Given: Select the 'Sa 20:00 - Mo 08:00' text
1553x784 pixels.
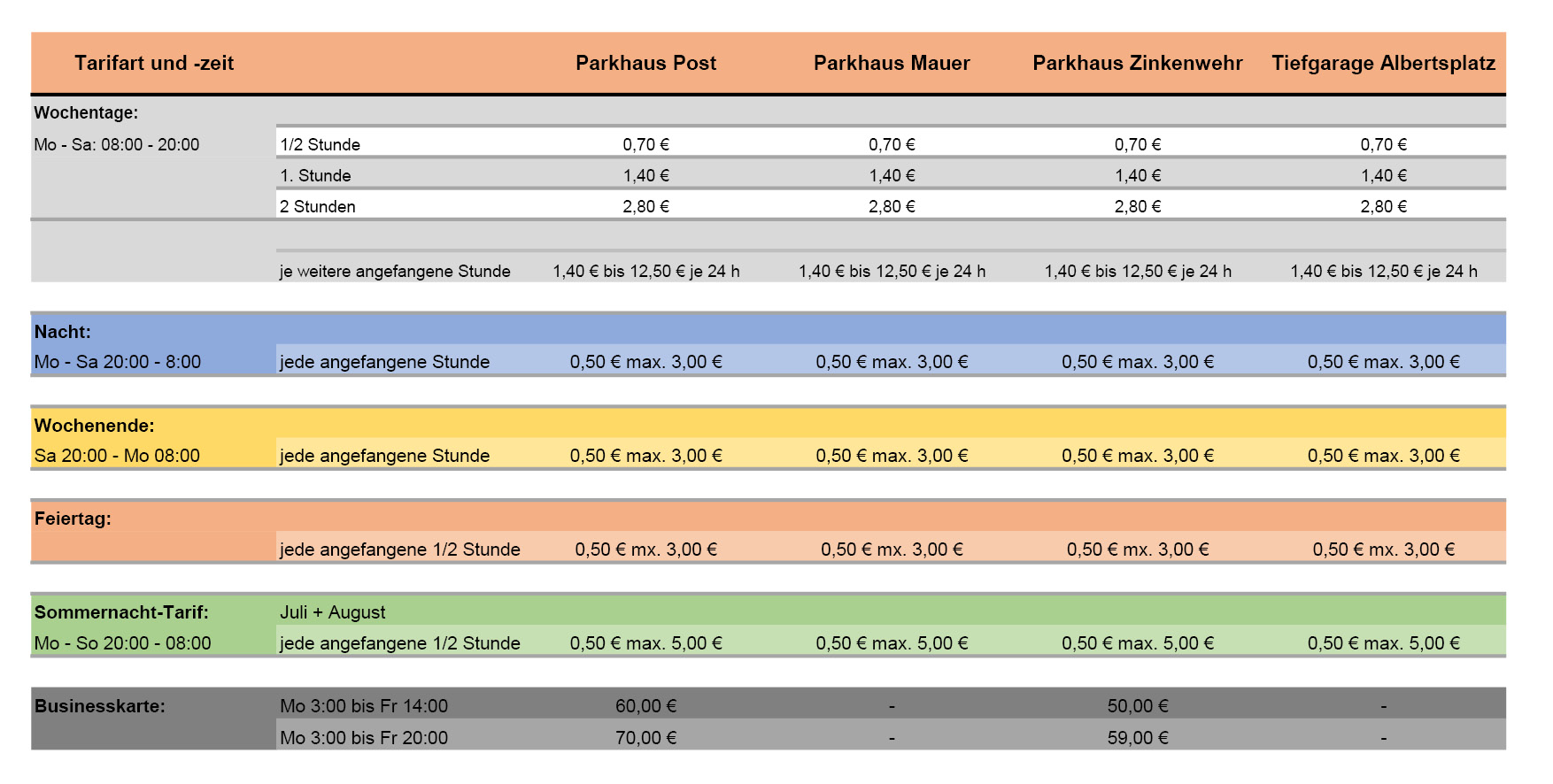Looking at the screenshot, I should 117,456.
